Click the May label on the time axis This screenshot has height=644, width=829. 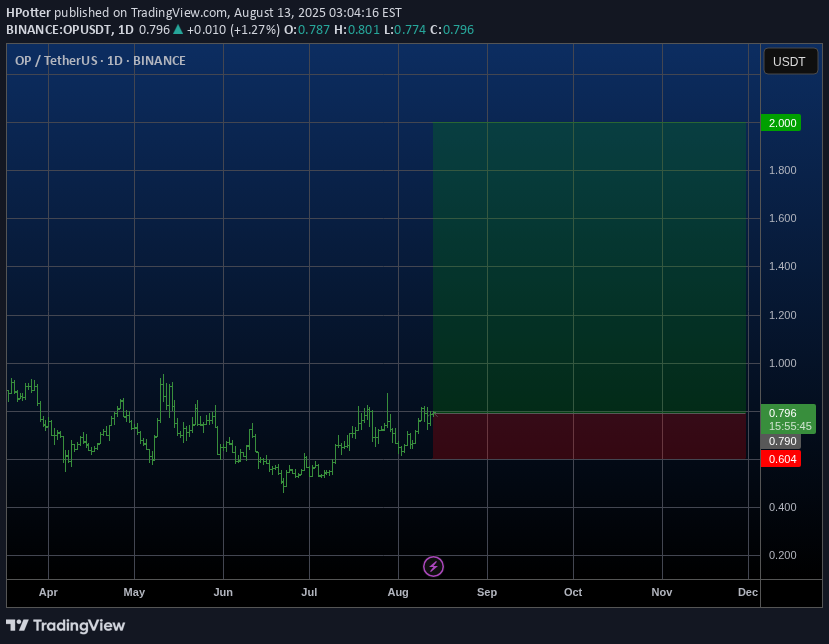point(134,592)
